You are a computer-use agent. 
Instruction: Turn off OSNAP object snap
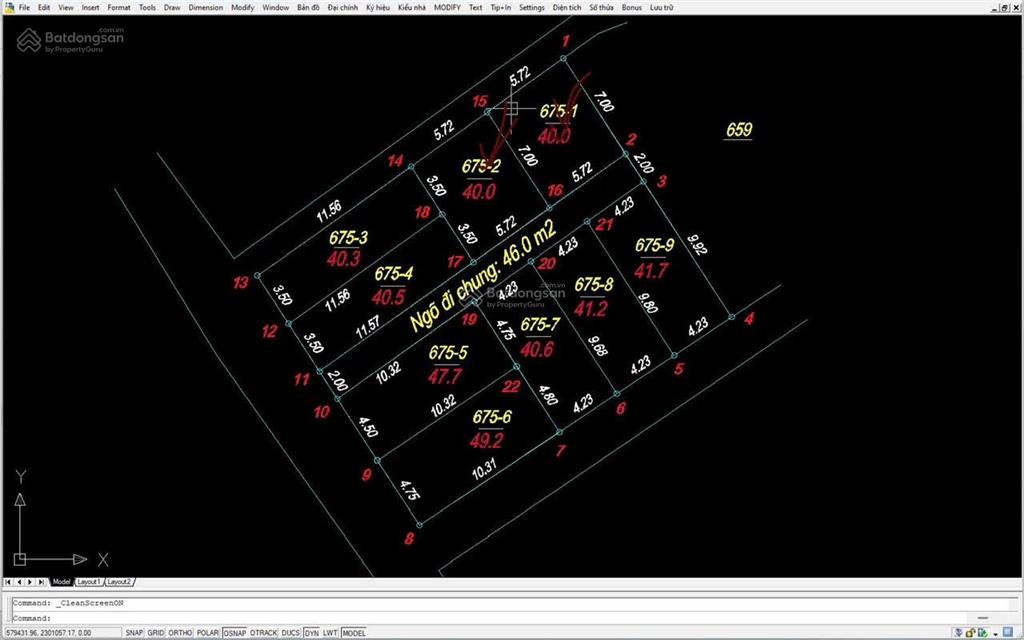click(x=234, y=633)
